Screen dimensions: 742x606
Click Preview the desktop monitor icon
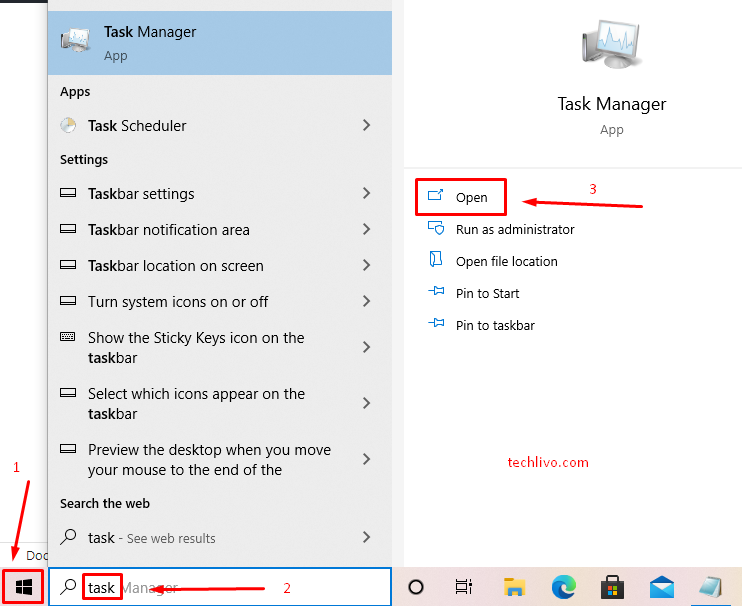pyautogui.click(x=68, y=448)
